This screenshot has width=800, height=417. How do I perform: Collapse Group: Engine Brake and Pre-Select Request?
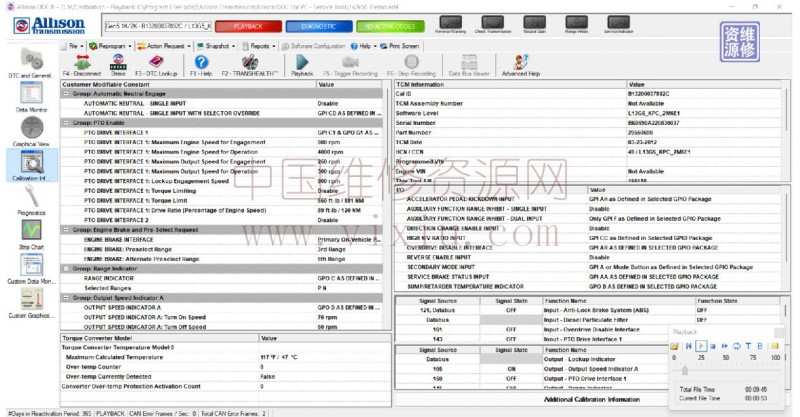pos(66,230)
